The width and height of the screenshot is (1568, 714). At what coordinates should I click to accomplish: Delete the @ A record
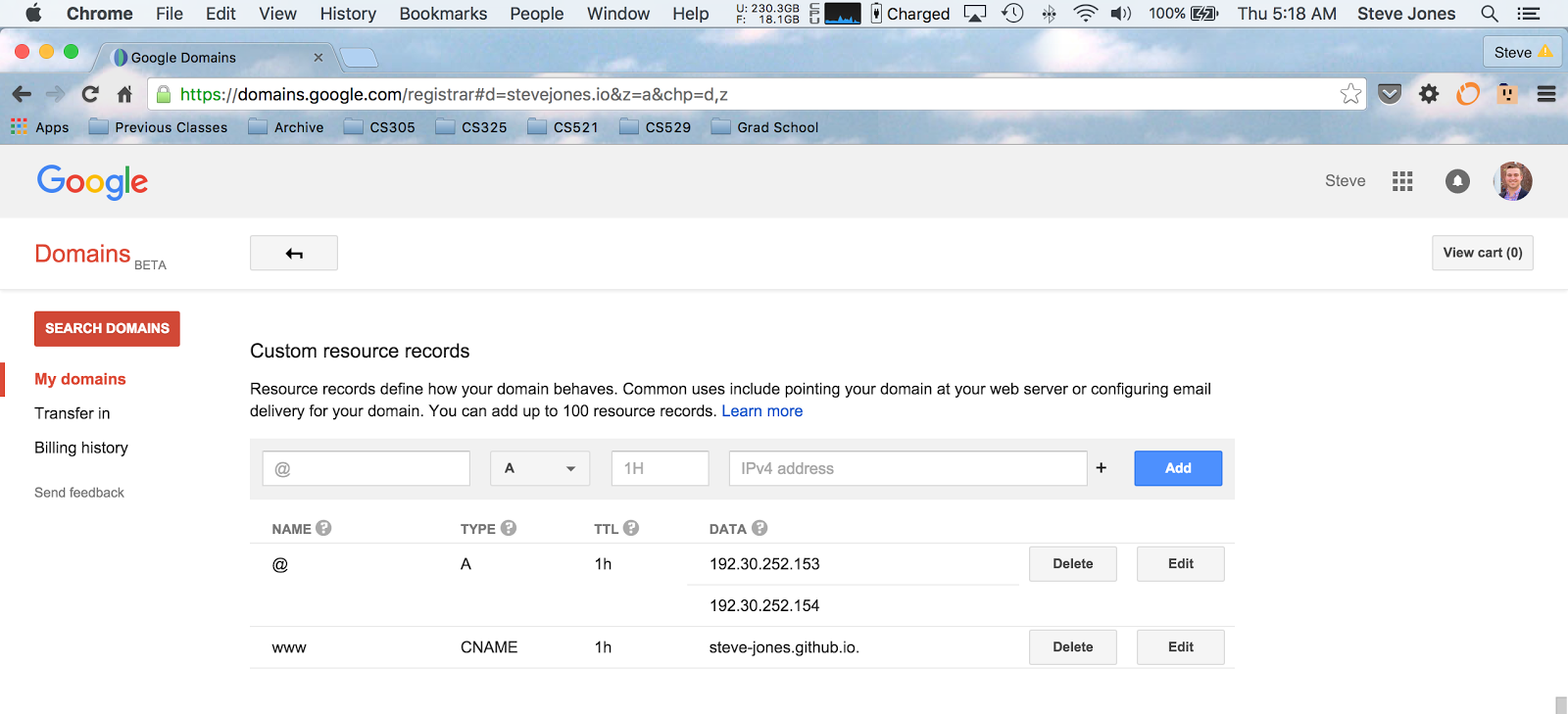(1073, 564)
